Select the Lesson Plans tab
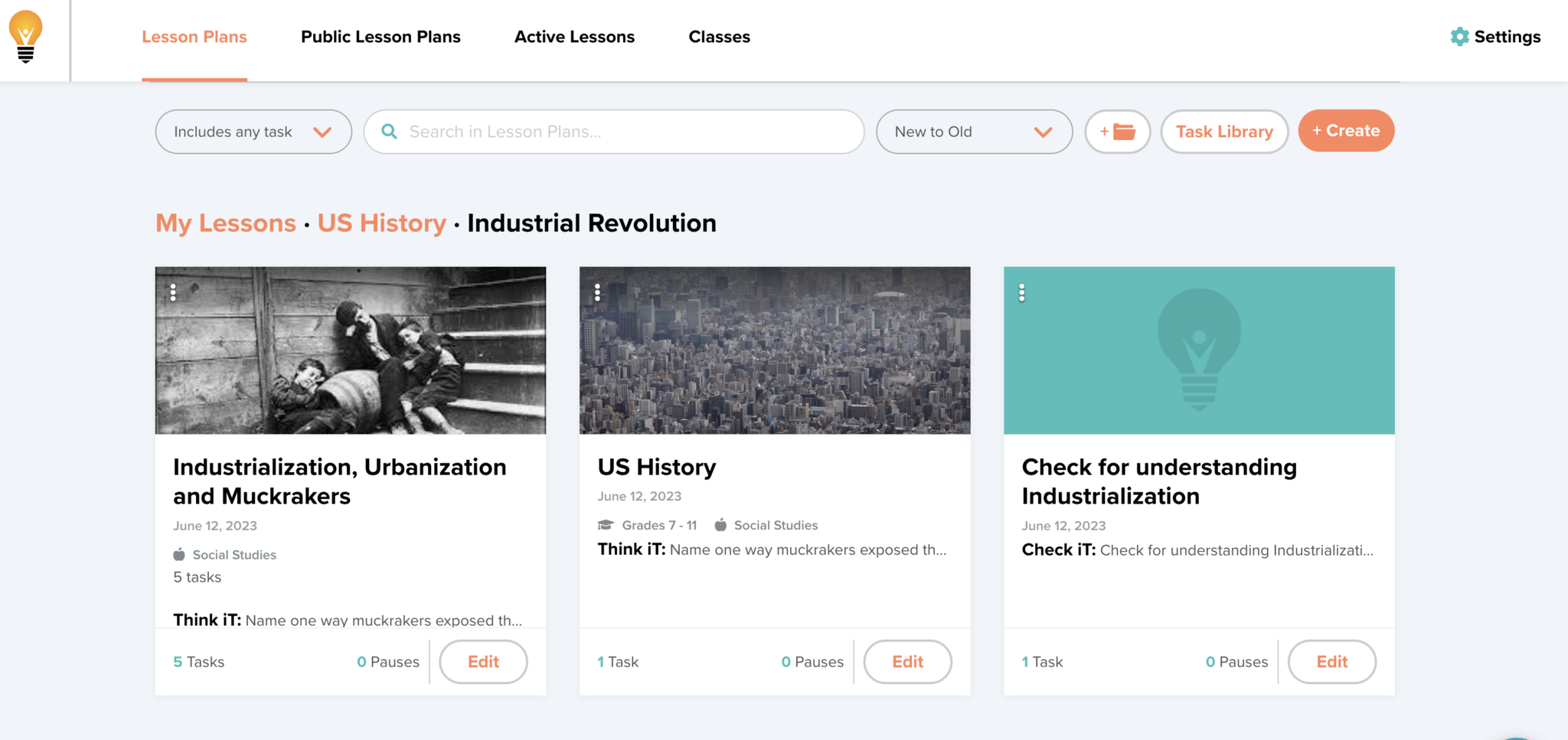Screen dimensions: 1568x740 pos(194,37)
